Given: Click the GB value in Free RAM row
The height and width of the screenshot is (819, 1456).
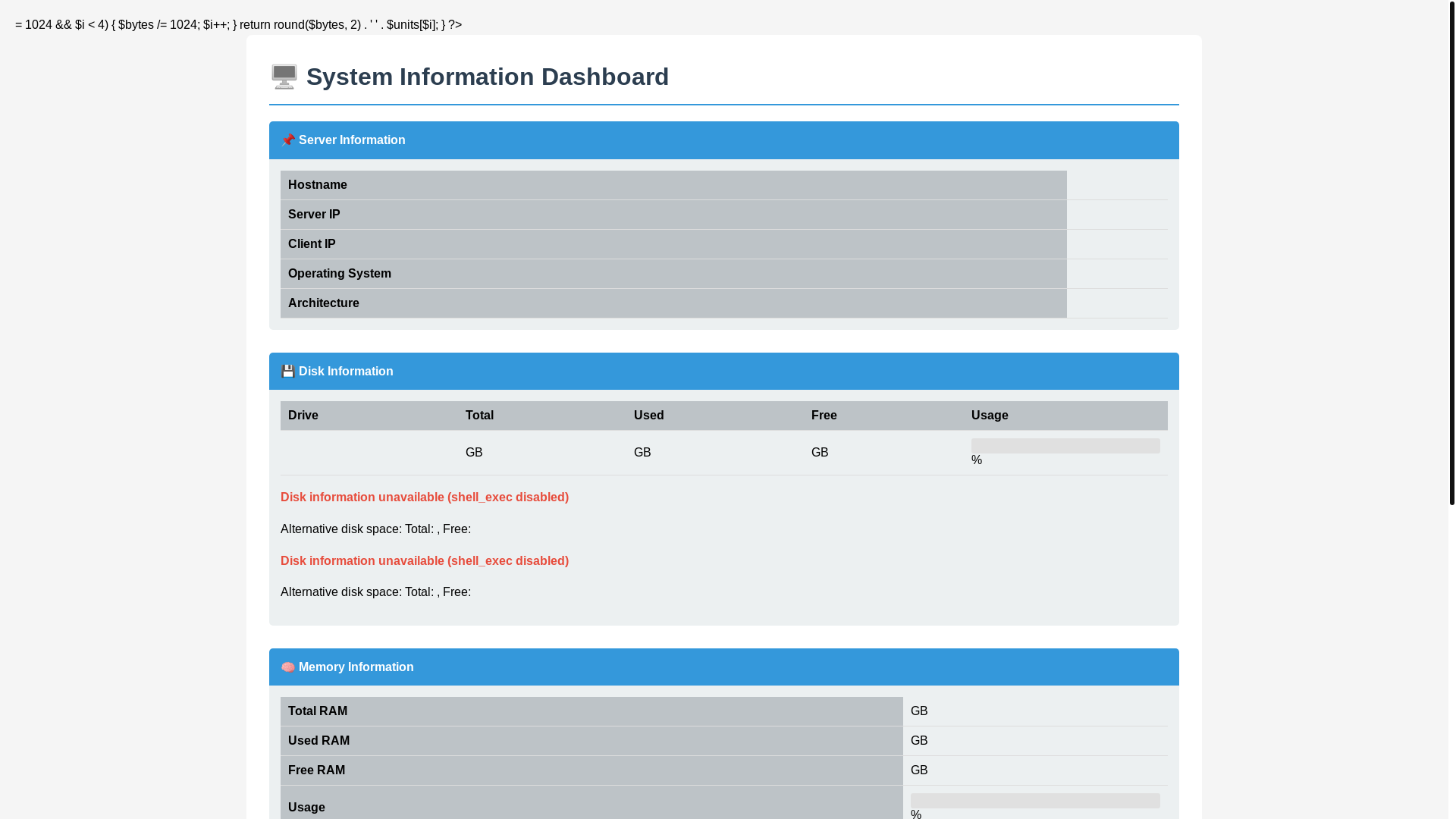Looking at the screenshot, I should pos(919,770).
